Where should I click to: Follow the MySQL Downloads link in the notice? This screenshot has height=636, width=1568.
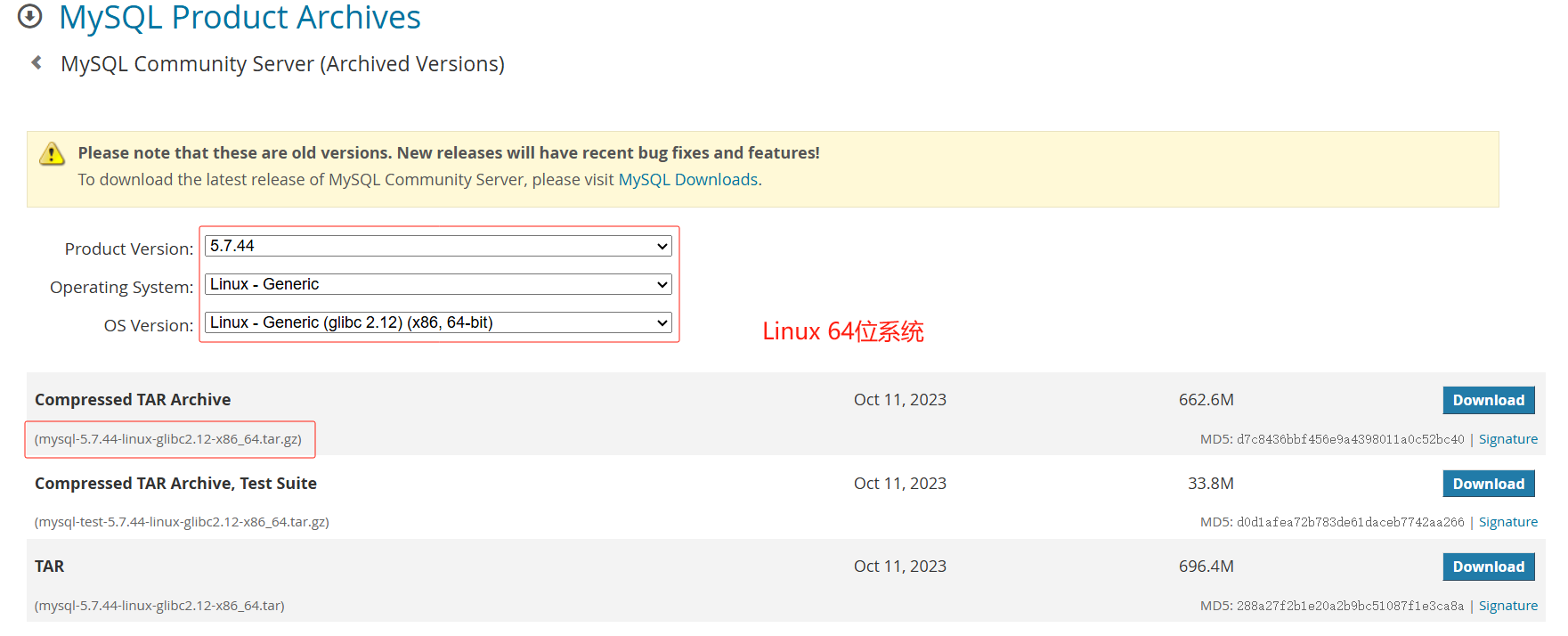coord(688,180)
